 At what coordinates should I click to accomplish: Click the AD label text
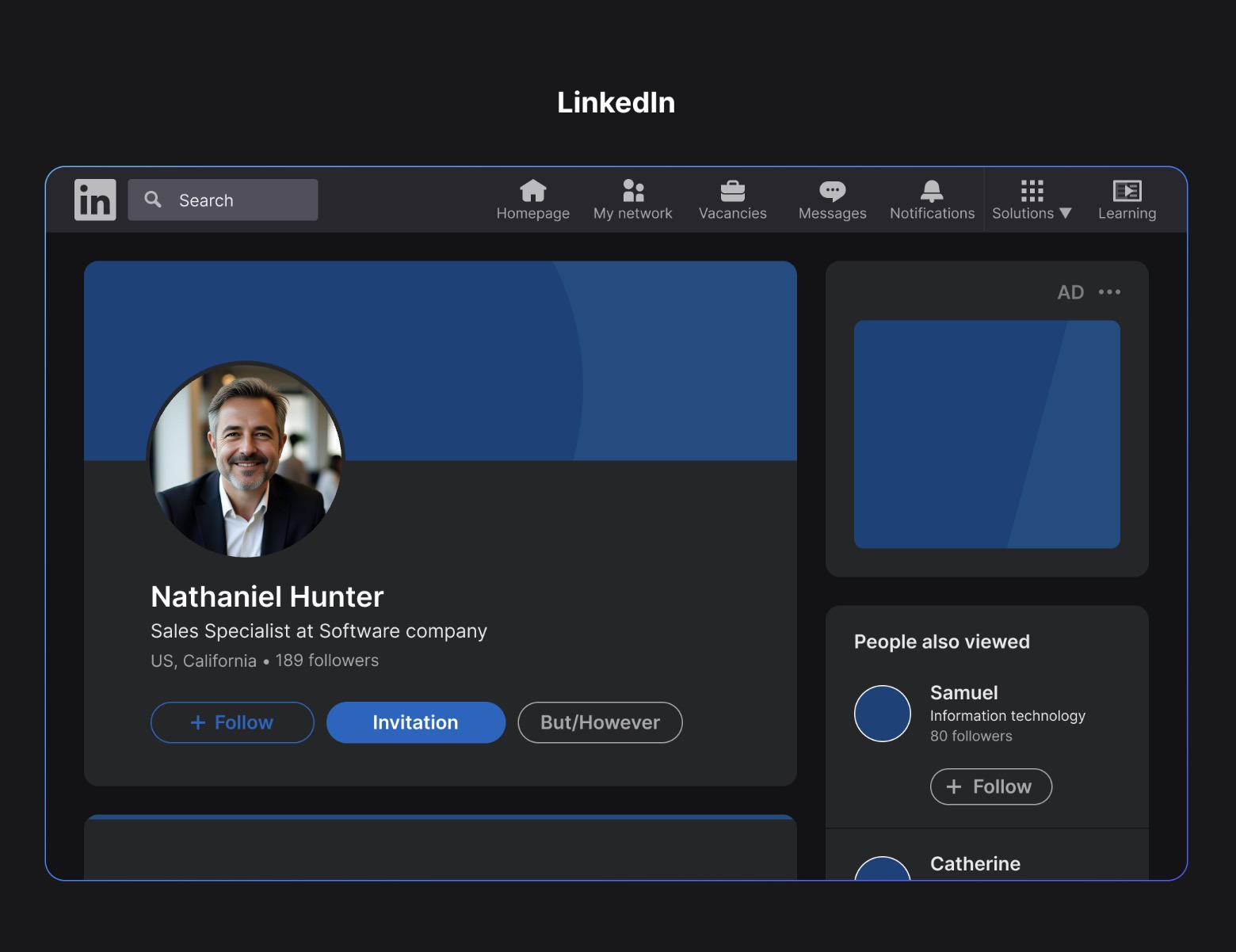tap(1070, 292)
